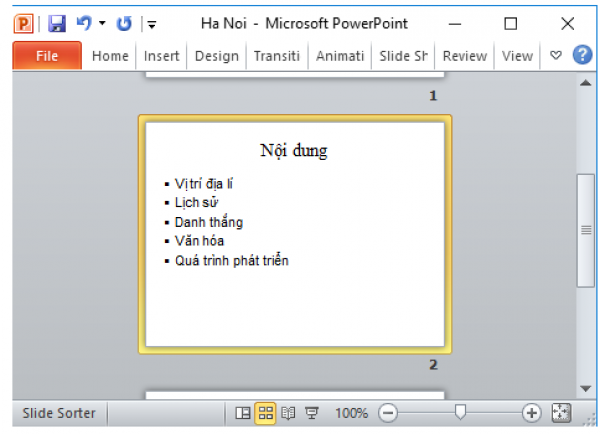This screenshot has width=600, height=434.
Task: Click the zoom slider handle
Action: point(460,412)
